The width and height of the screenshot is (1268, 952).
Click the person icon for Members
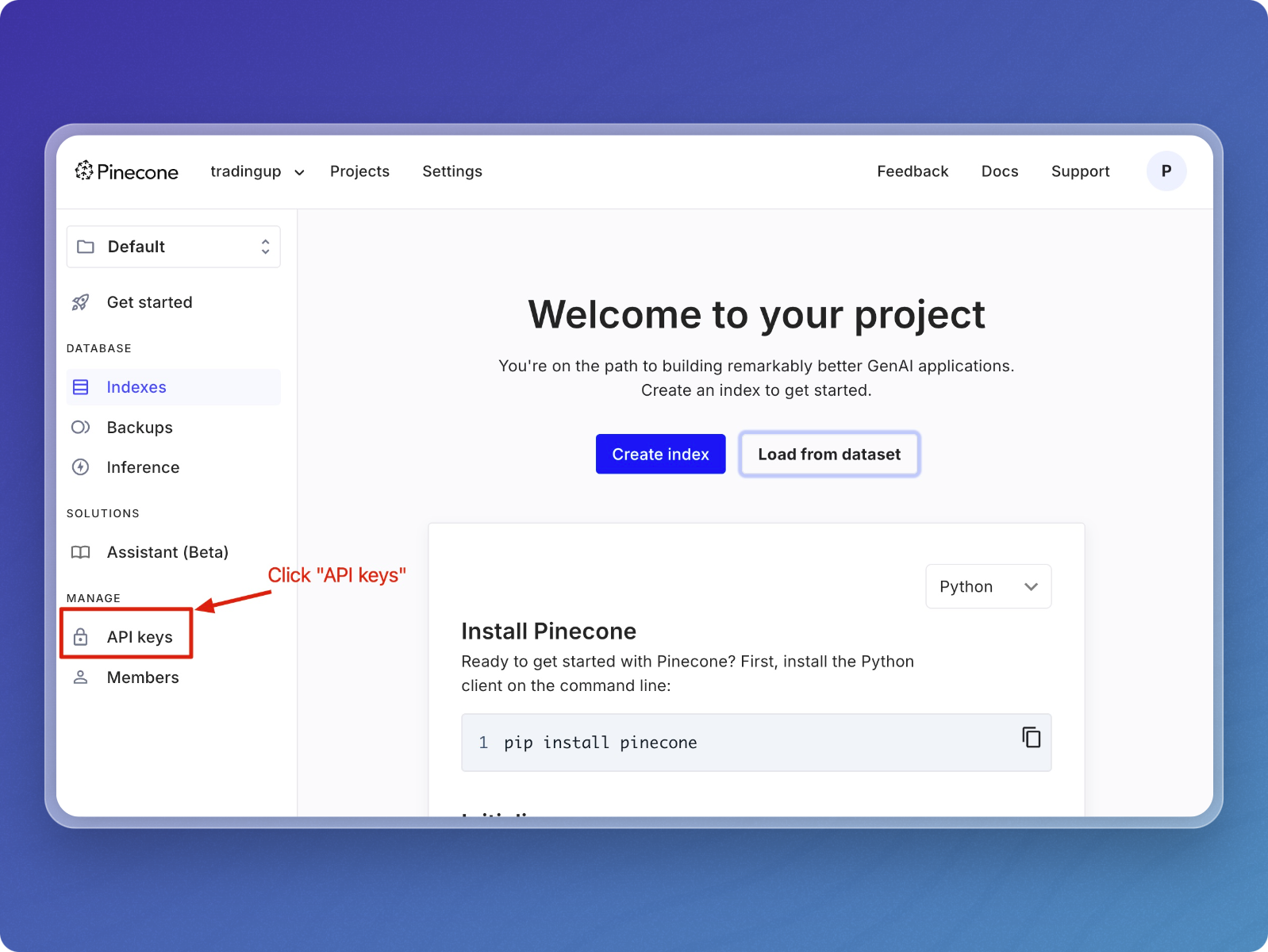pos(80,678)
